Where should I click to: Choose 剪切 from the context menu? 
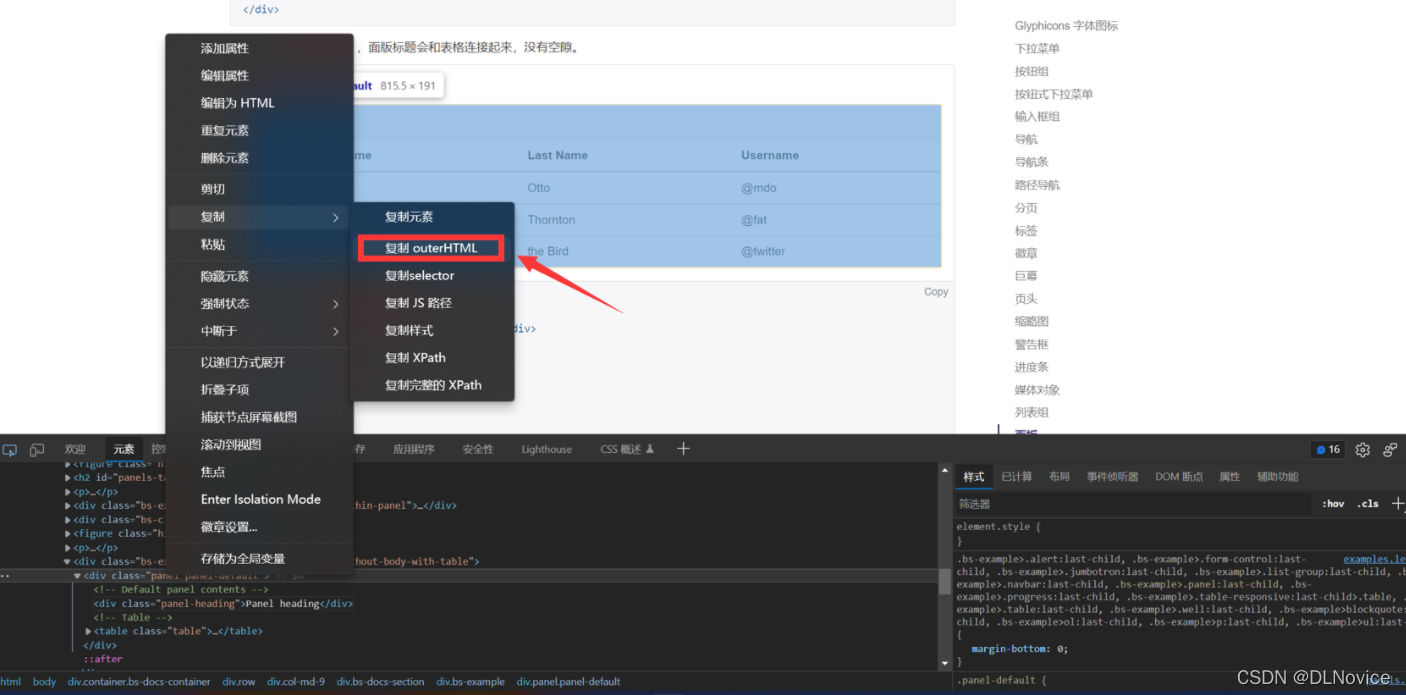213,189
